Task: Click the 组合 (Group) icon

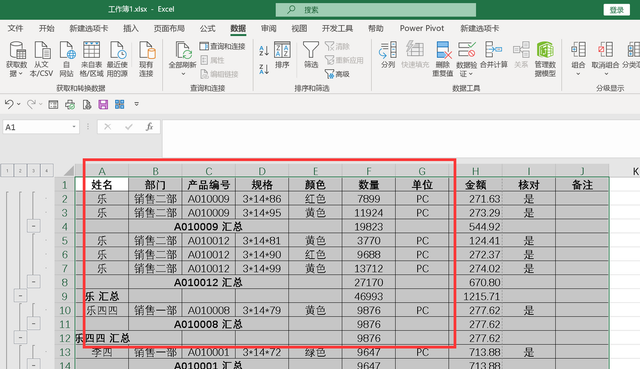Action: (578, 50)
